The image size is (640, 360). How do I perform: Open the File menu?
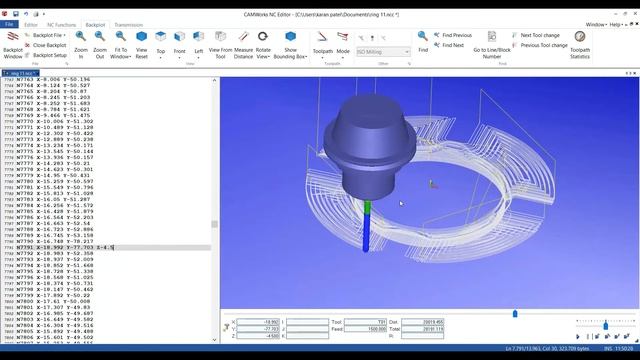tap(9, 24)
